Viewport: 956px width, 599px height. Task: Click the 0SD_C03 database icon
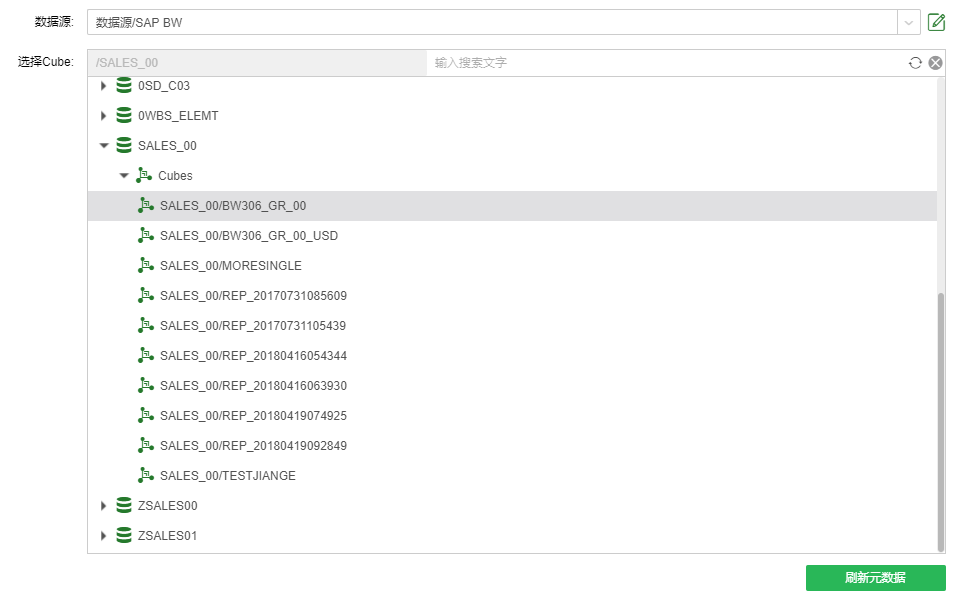(x=124, y=85)
